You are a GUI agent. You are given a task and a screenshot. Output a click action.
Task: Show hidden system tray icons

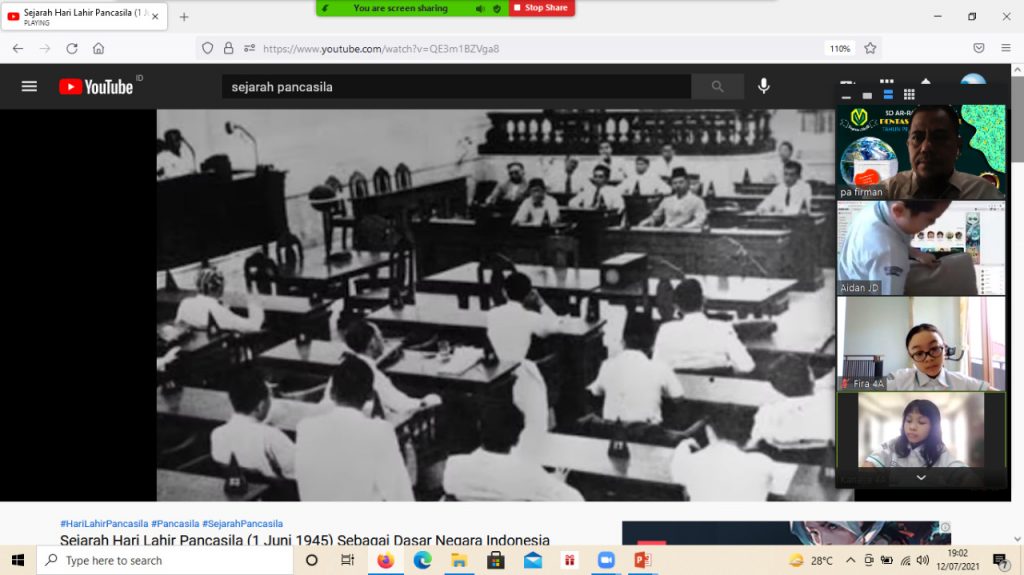tap(850, 560)
